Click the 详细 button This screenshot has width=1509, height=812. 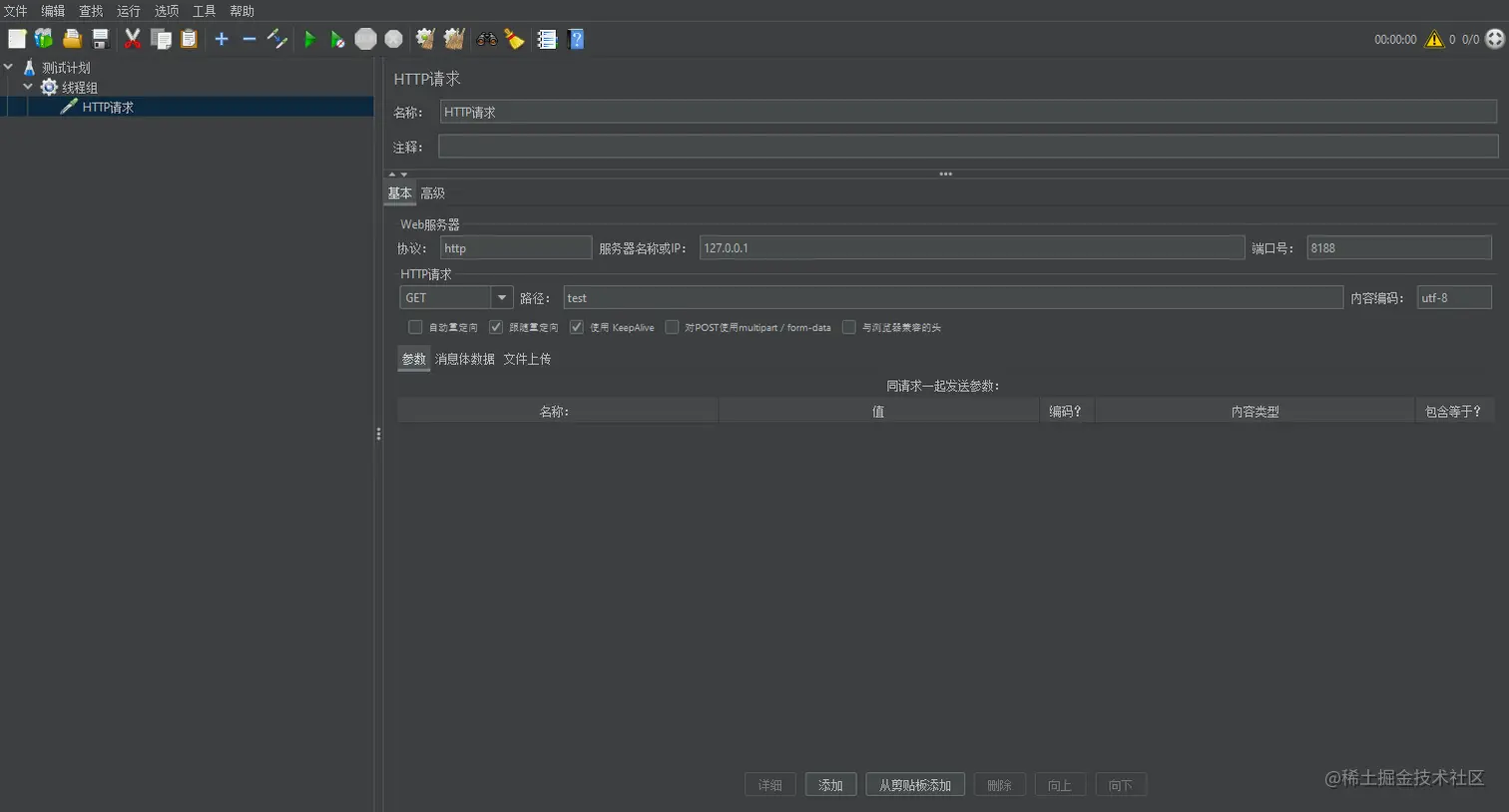(770, 785)
